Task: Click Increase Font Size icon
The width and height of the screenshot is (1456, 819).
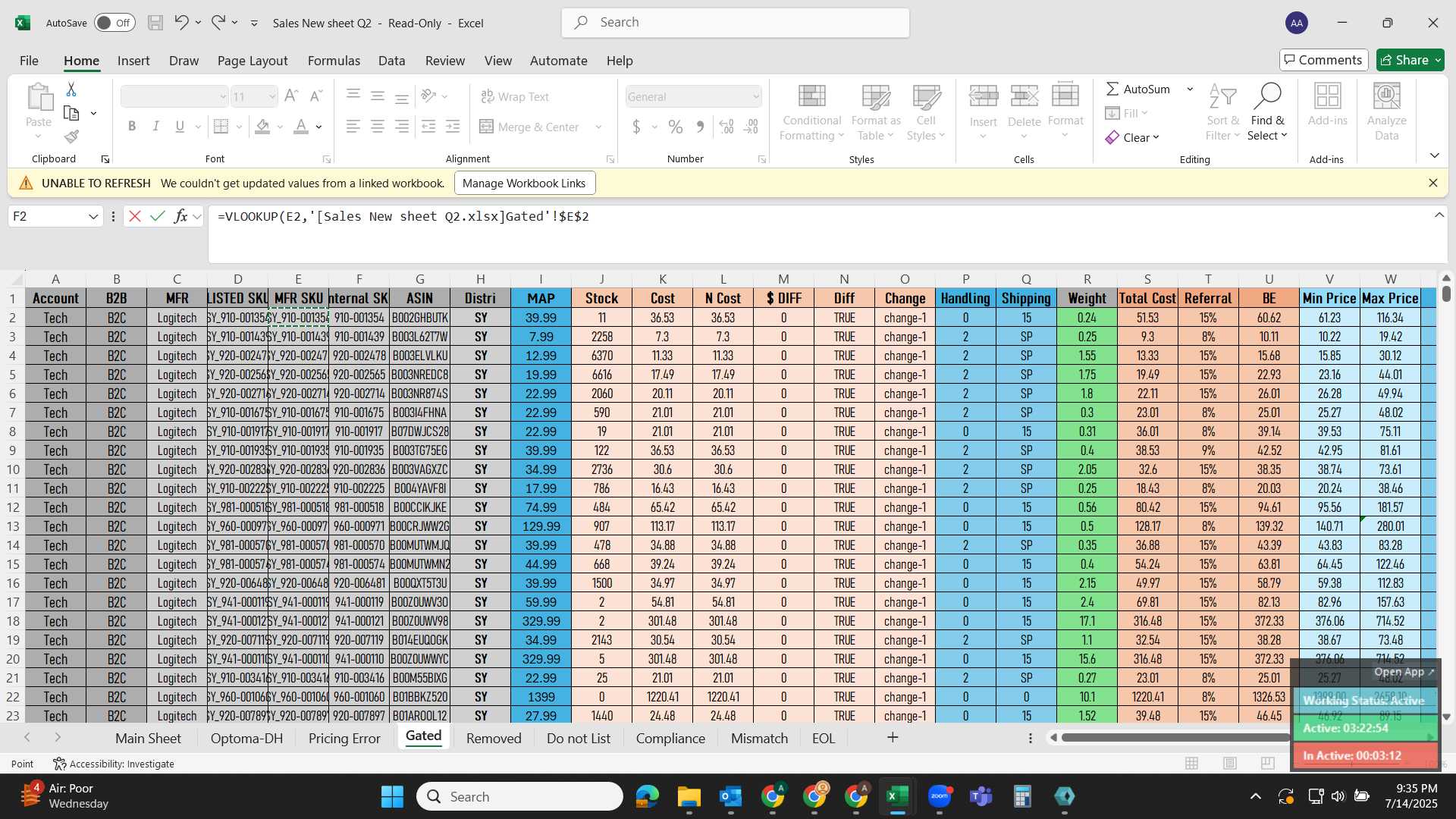Action: tap(290, 96)
